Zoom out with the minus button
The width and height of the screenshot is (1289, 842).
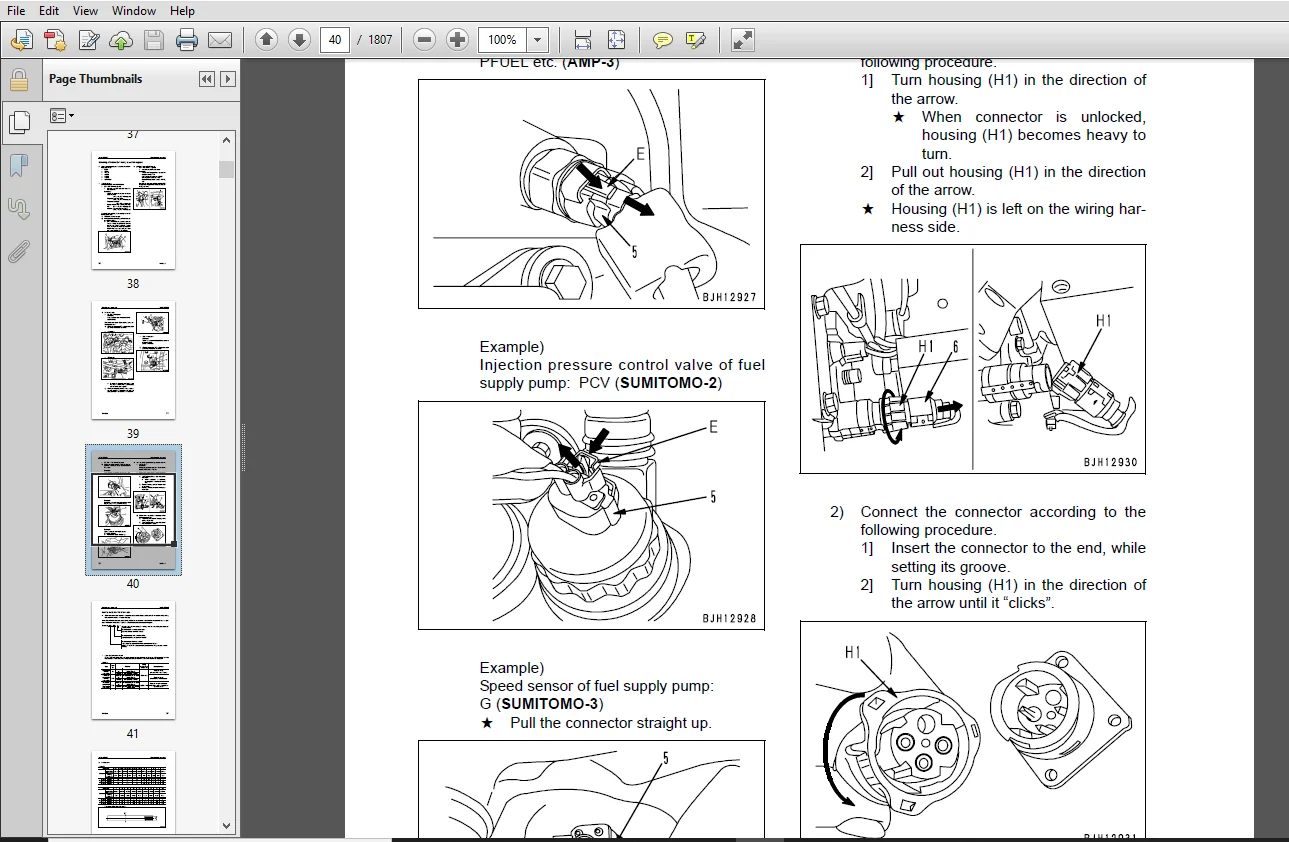pyautogui.click(x=425, y=40)
